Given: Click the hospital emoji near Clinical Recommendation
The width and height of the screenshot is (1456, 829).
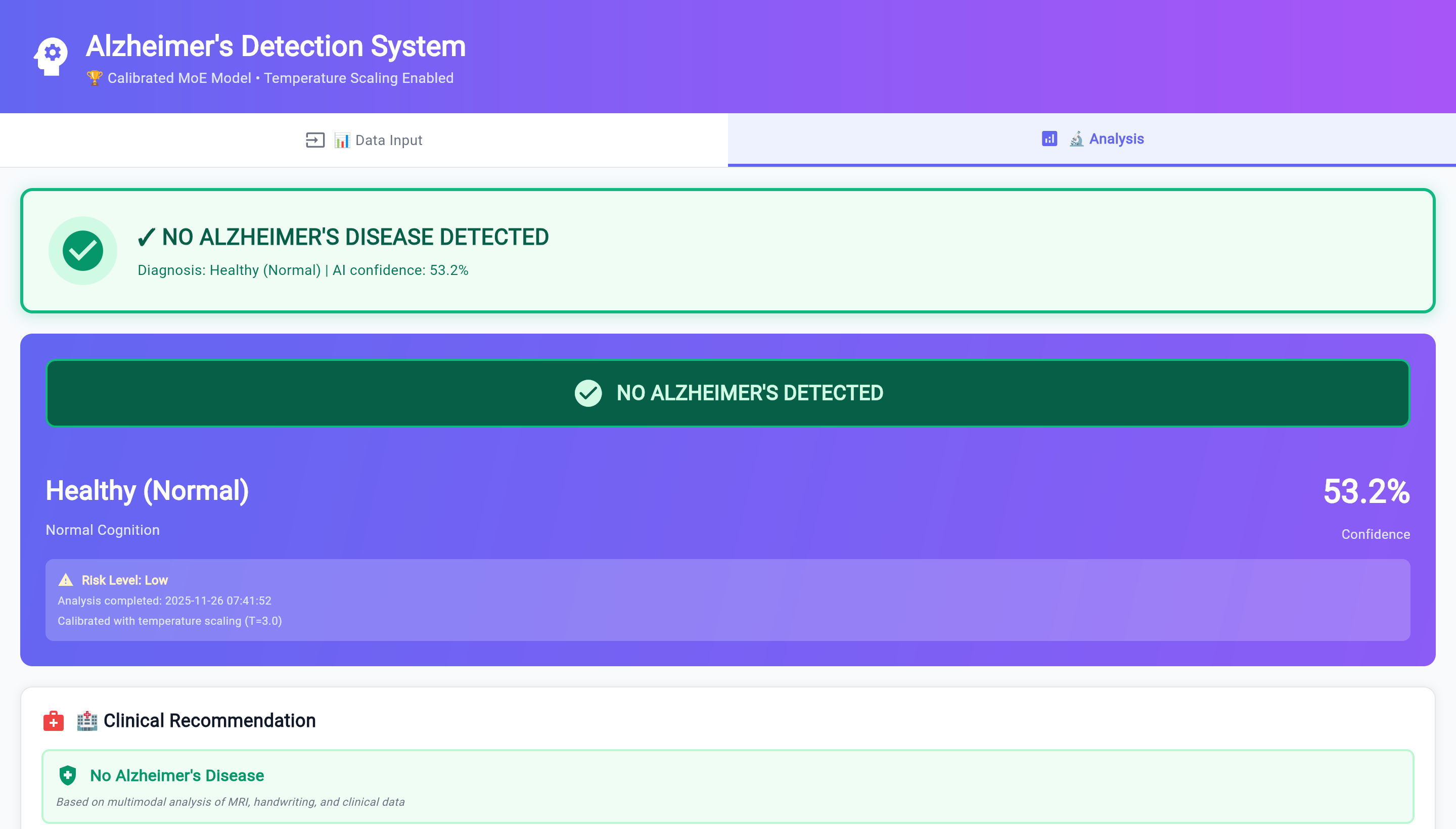Looking at the screenshot, I should click(x=87, y=721).
